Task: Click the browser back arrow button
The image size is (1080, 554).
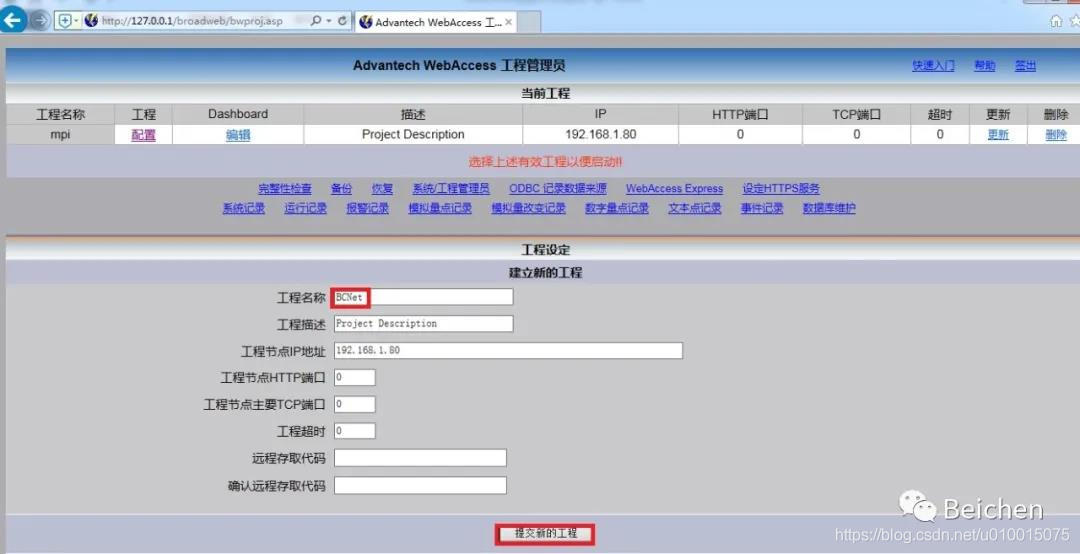Action: [x=13, y=20]
